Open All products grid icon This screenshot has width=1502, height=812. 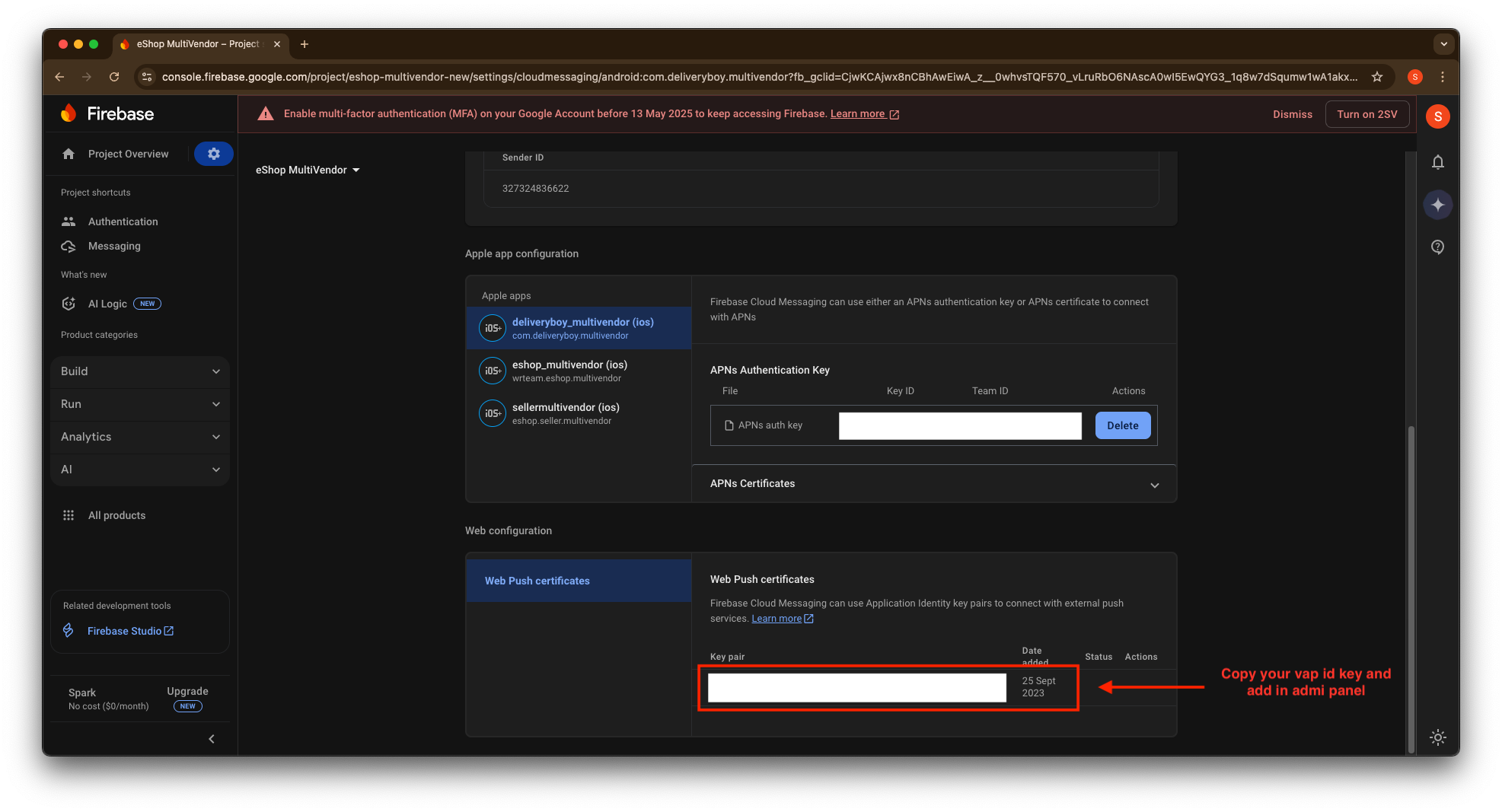tap(69, 515)
